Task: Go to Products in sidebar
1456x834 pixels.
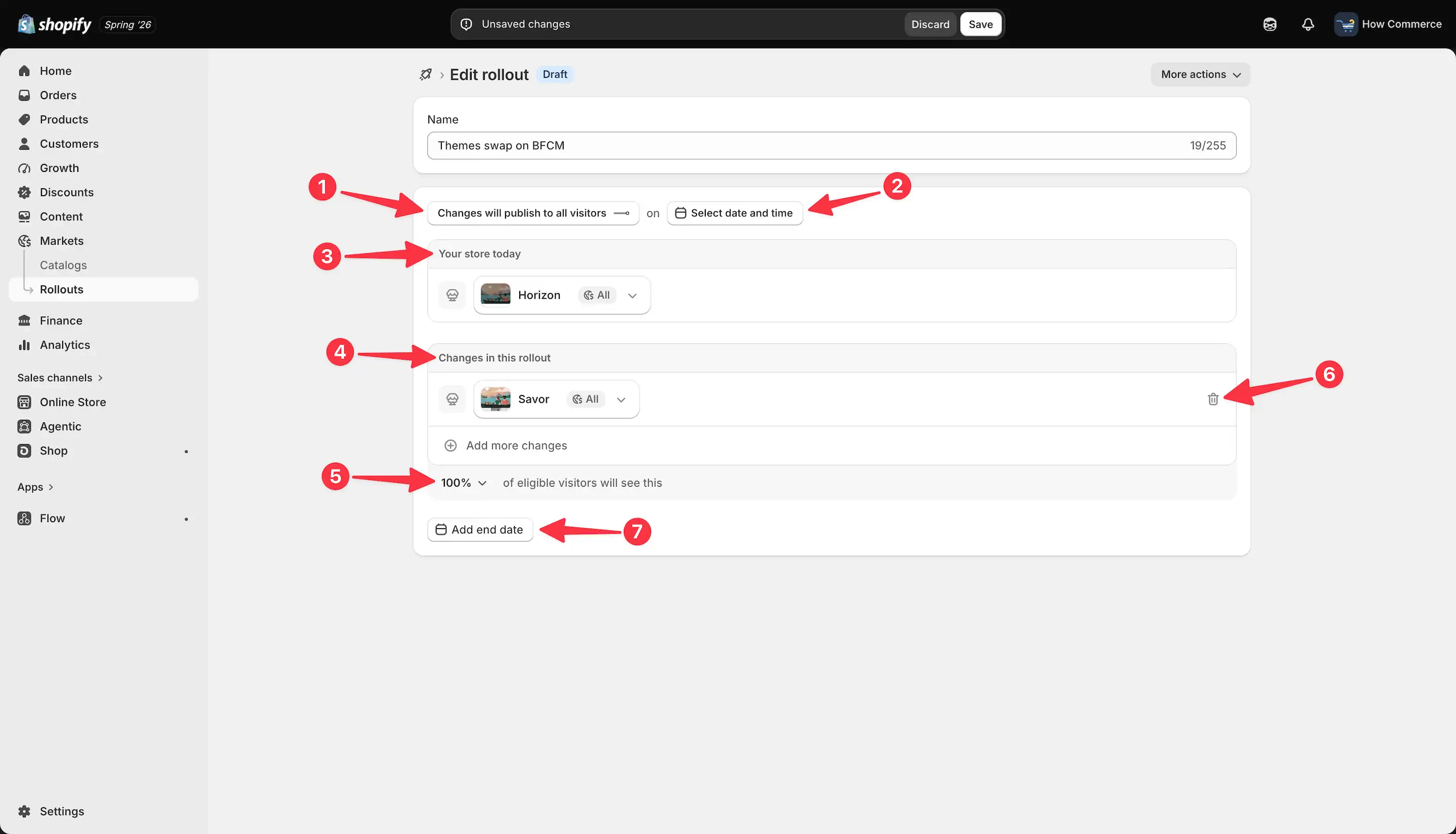Action: point(104,119)
